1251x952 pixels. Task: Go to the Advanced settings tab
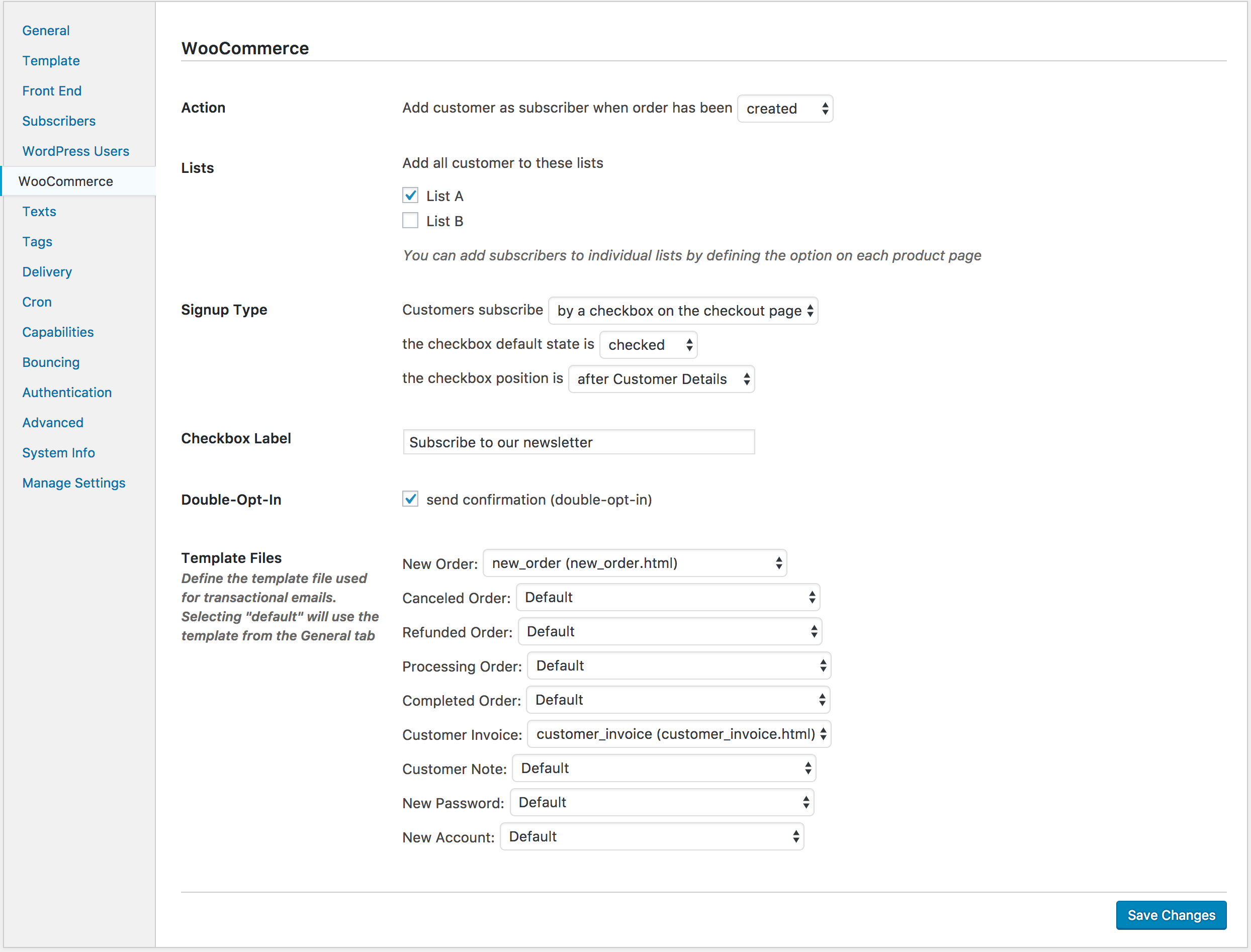(x=53, y=422)
